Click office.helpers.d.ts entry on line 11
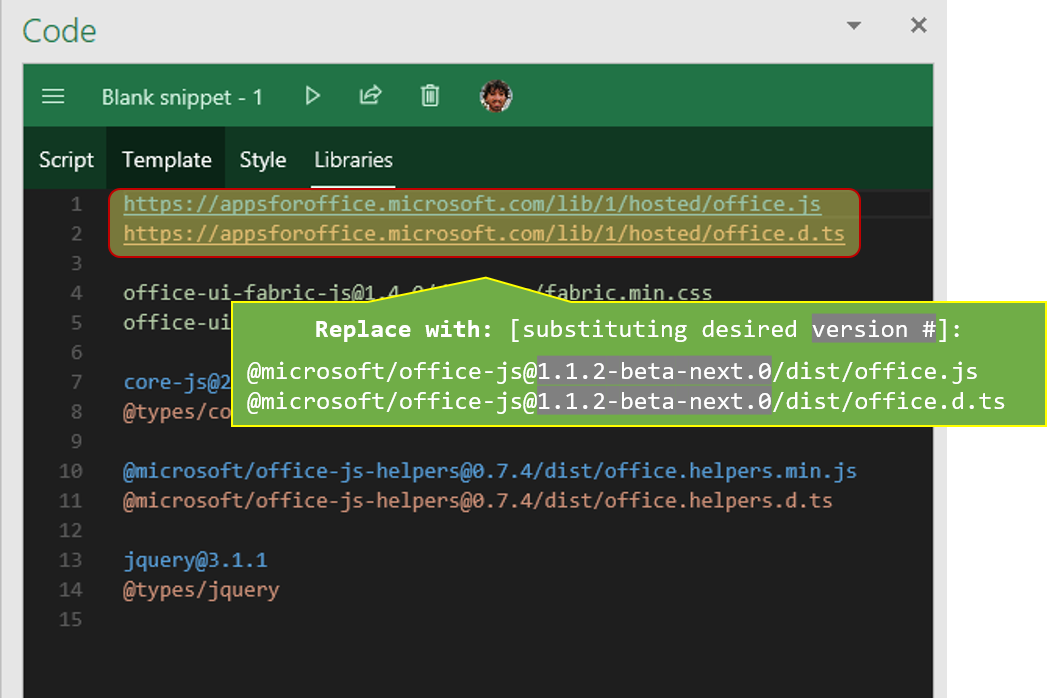Image resolution: width=1047 pixels, height=698 pixels. [478, 500]
